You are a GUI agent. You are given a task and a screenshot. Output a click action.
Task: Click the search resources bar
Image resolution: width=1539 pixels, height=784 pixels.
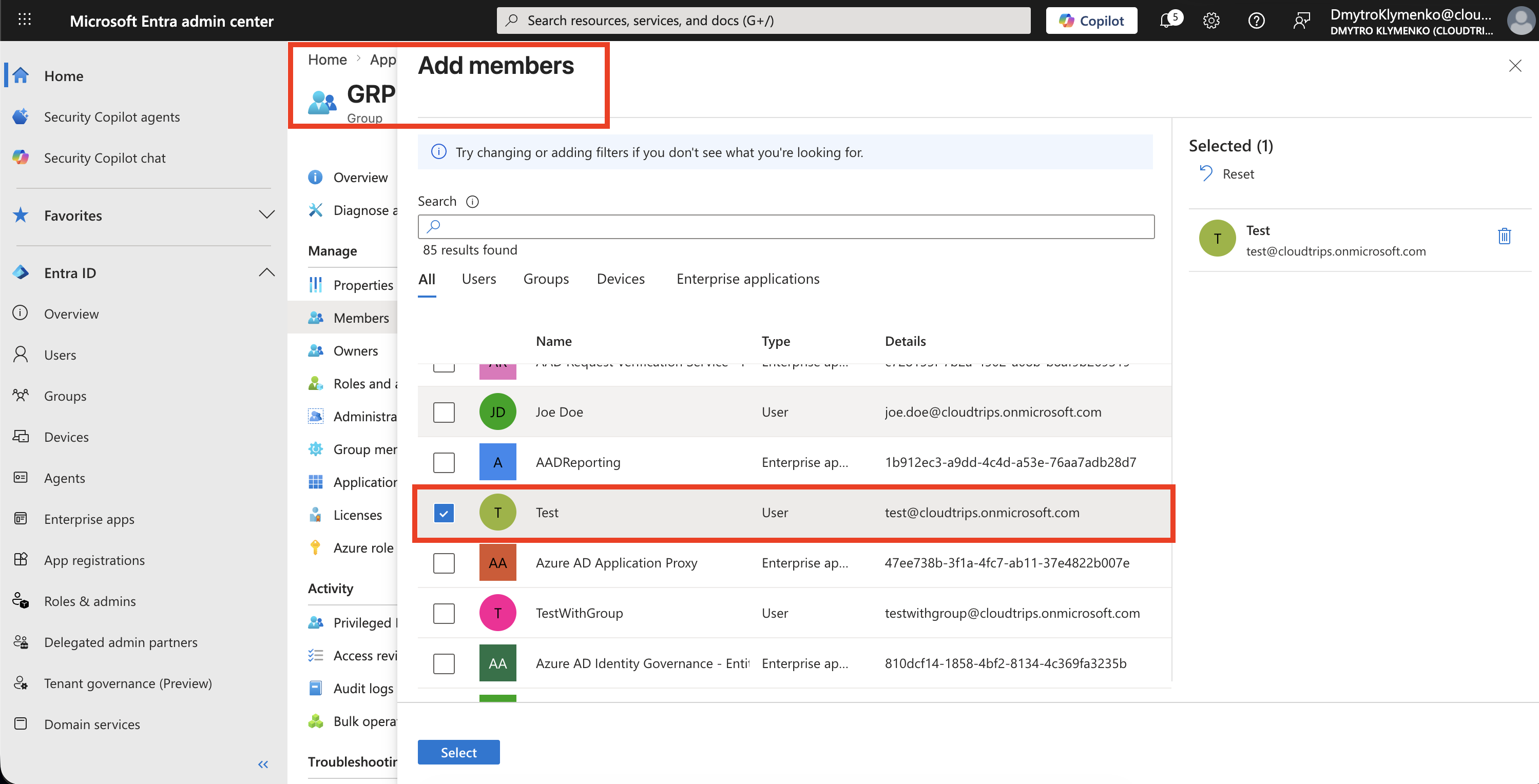763,21
